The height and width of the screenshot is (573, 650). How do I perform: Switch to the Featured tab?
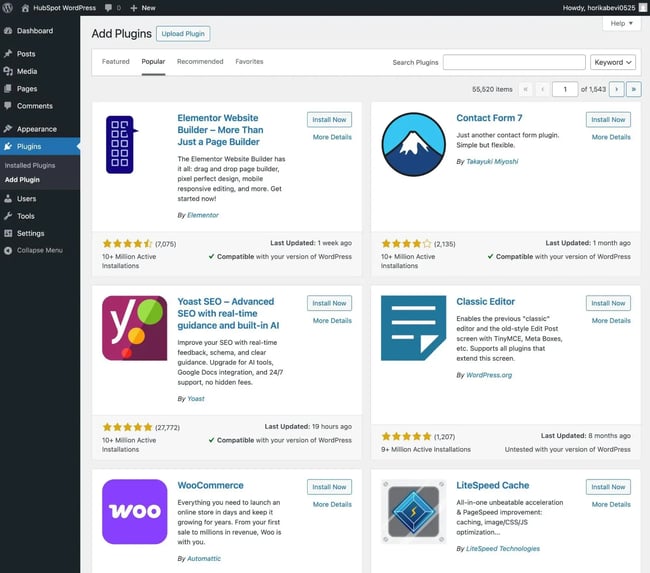[116, 62]
